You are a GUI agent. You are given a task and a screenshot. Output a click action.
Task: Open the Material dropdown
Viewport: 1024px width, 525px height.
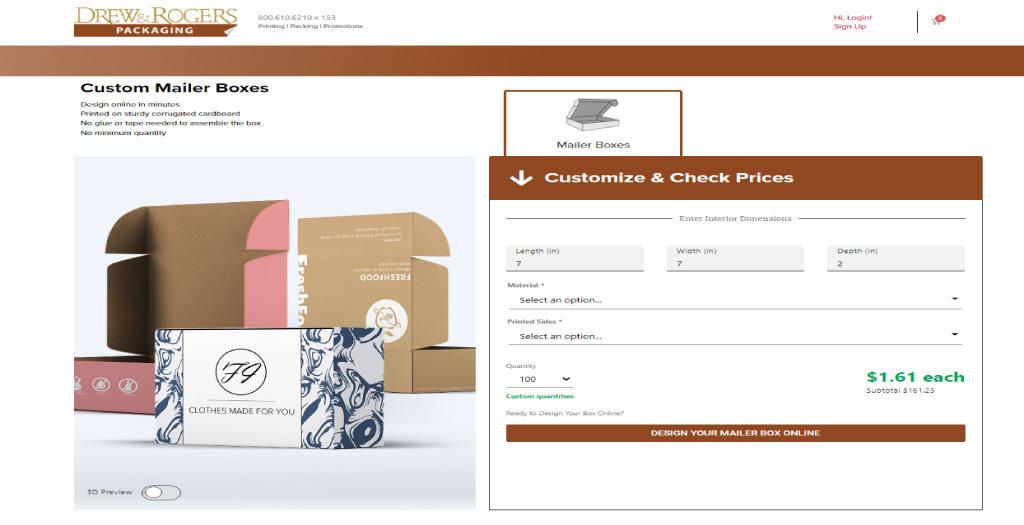click(735, 300)
